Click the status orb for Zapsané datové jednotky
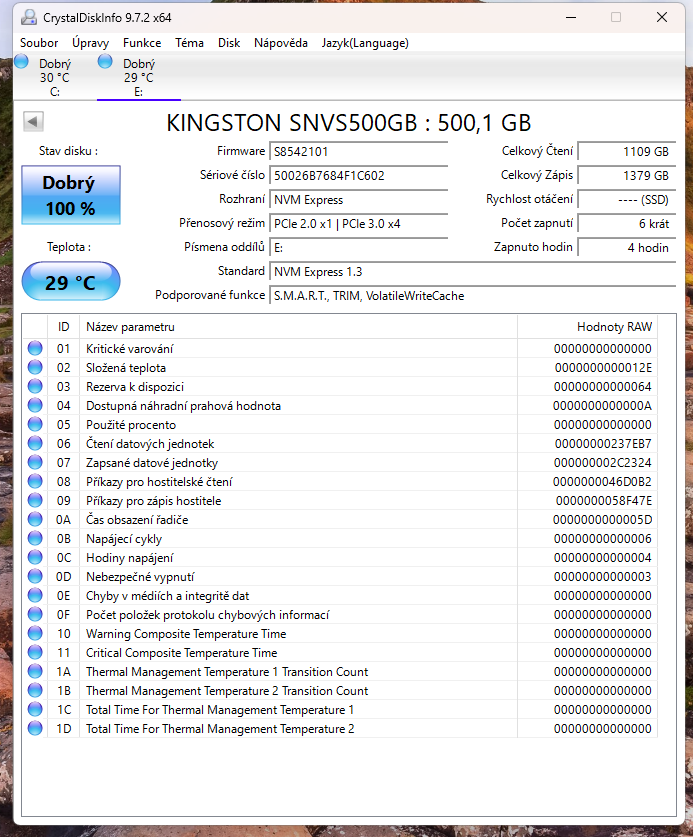The width and height of the screenshot is (693, 837). click(x=35, y=463)
